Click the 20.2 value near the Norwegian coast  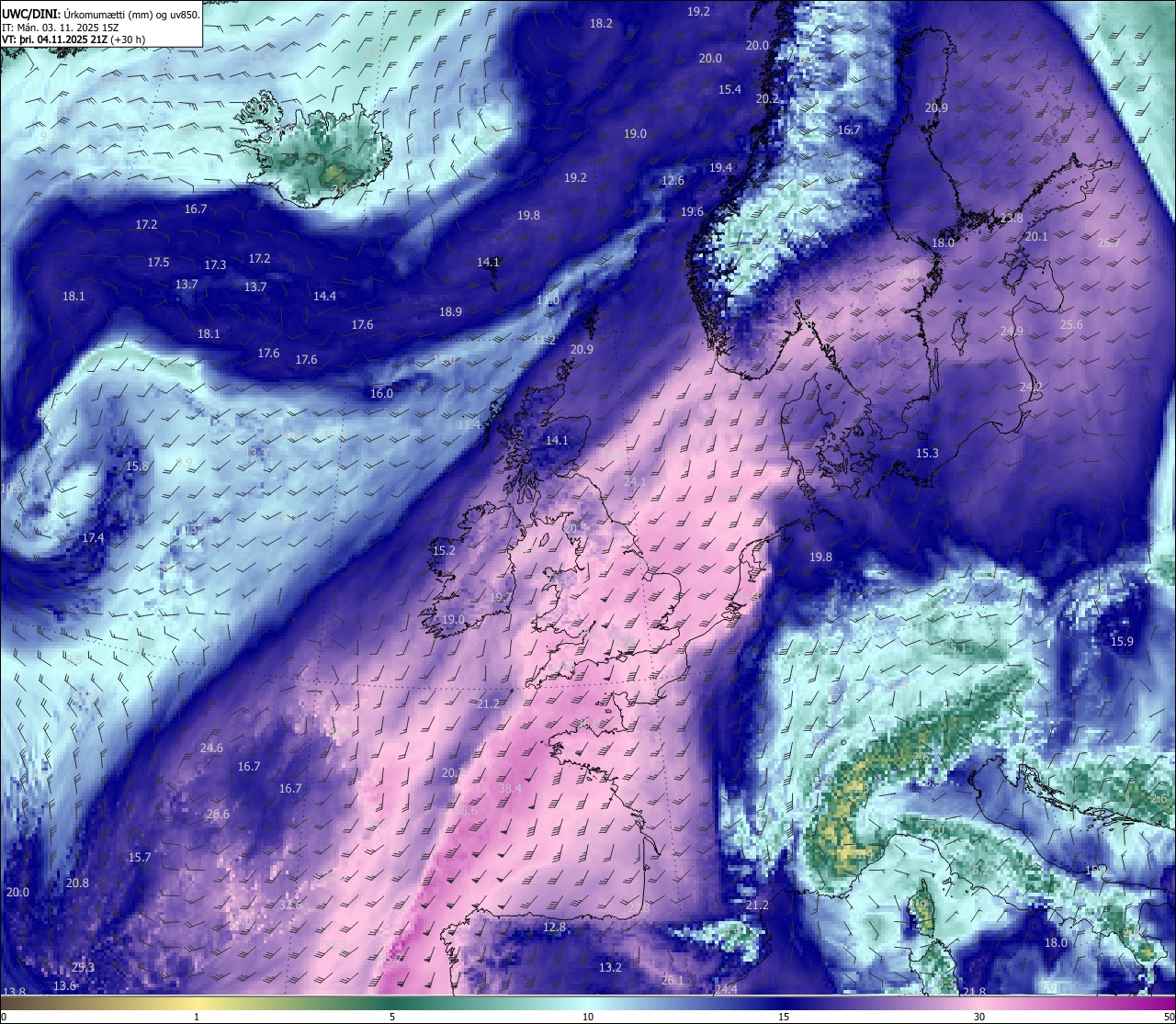click(767, 98)
